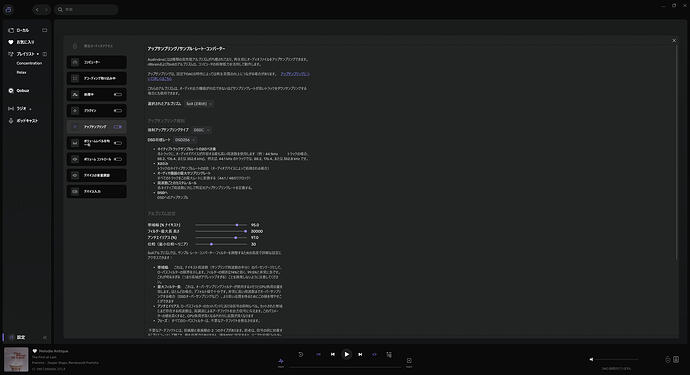Seek backward with purple rewind icon
The image size is (690, 375).
pyautogui.click(x=318, y=354)
